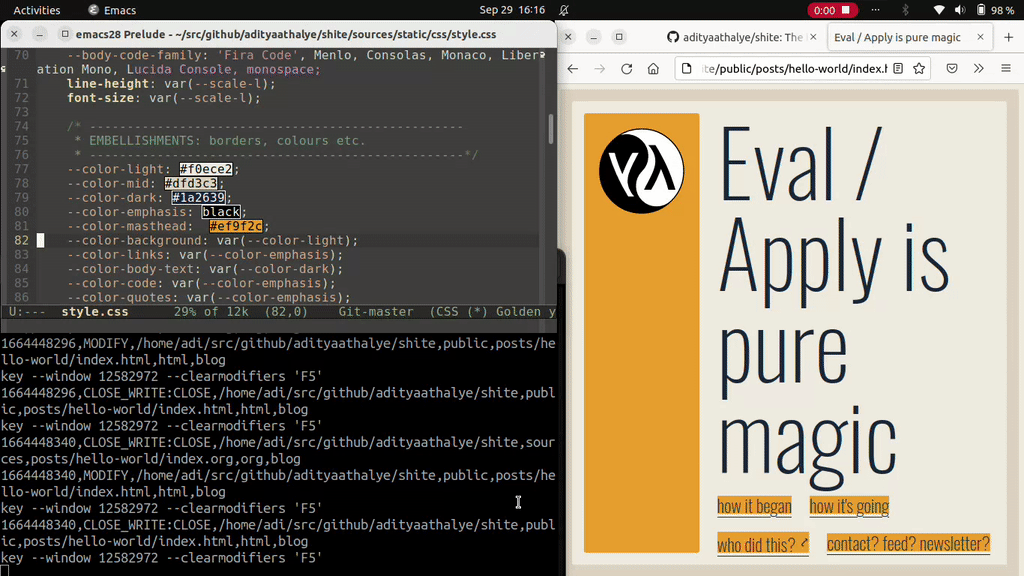The height and width of the screenshot is (576, 1024).
Task: Click the #1a2639 color value
Action: point(198,198)
